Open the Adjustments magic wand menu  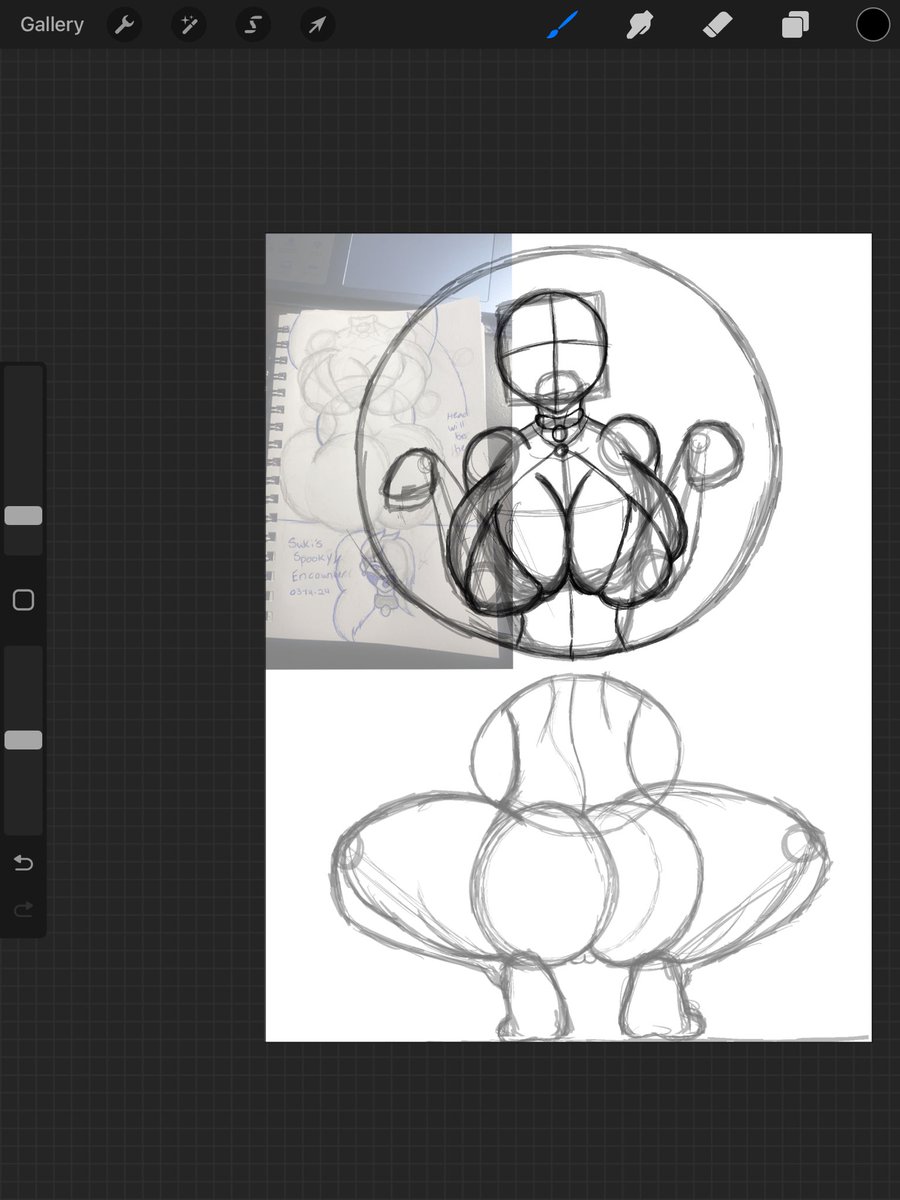(x=189, y=25)
